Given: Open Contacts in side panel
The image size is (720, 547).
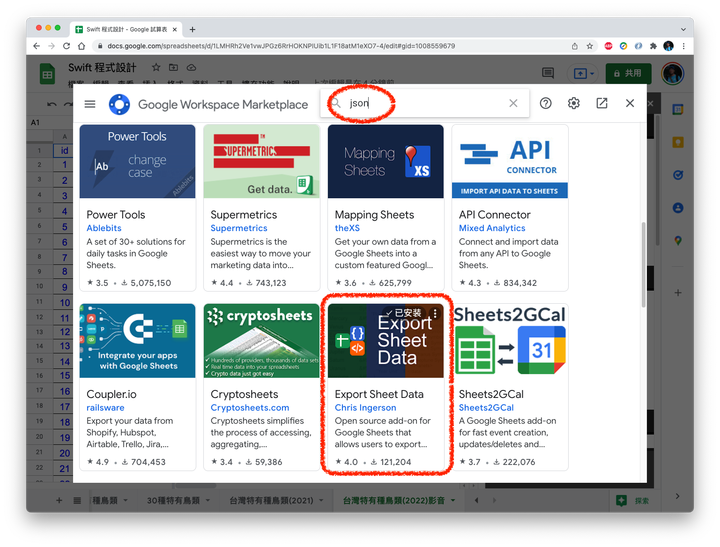Looking at the screenshot, I should tap(678, 208).
